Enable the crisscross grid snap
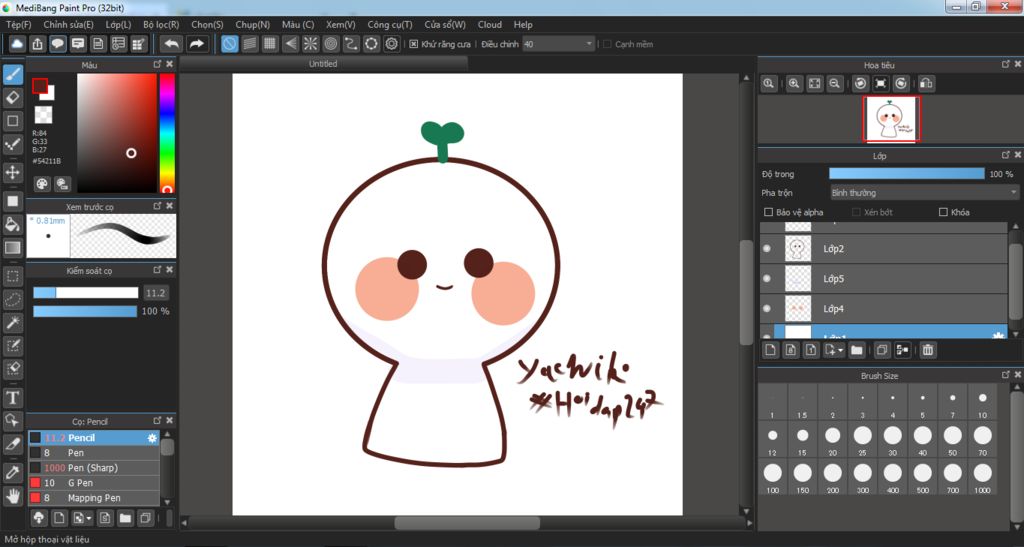The image size is (1024, 547). tap(270, 44)
